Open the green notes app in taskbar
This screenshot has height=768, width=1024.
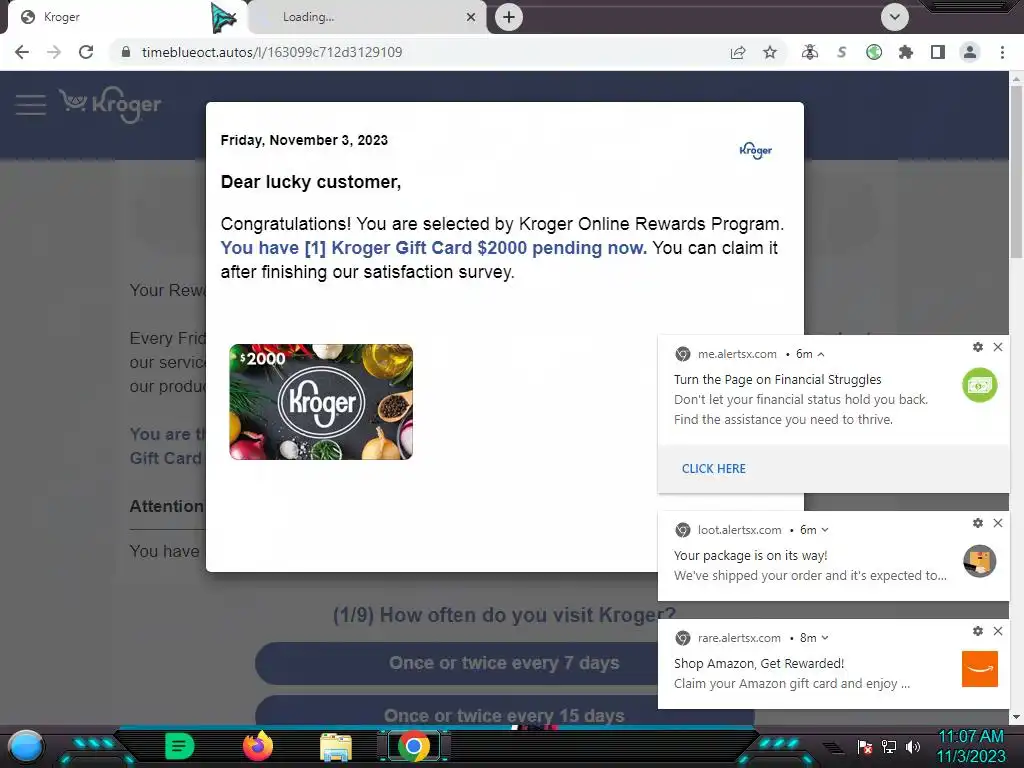click(179, 746)
